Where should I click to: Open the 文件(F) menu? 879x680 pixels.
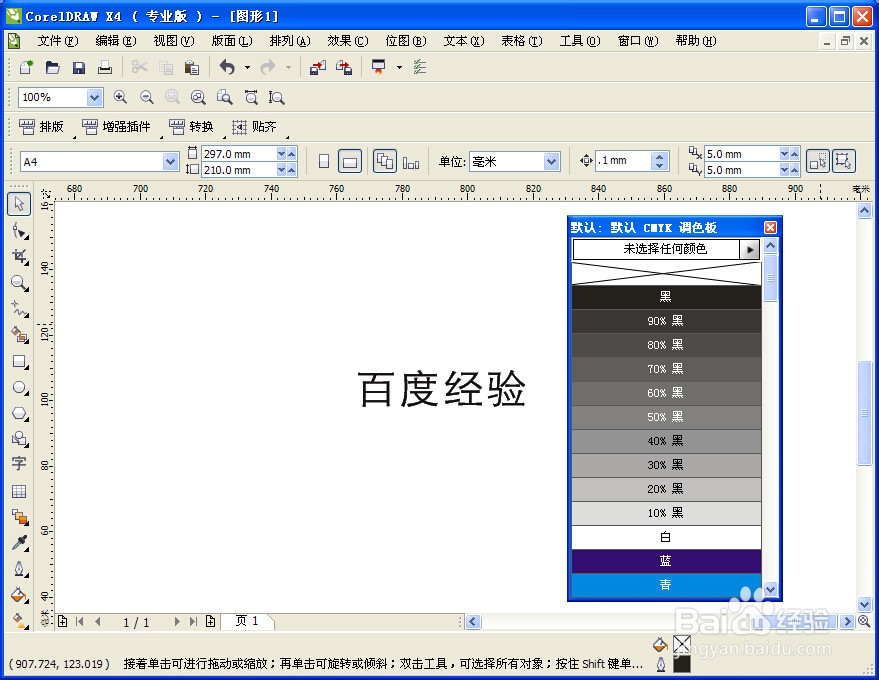click(x=58, y=41)
